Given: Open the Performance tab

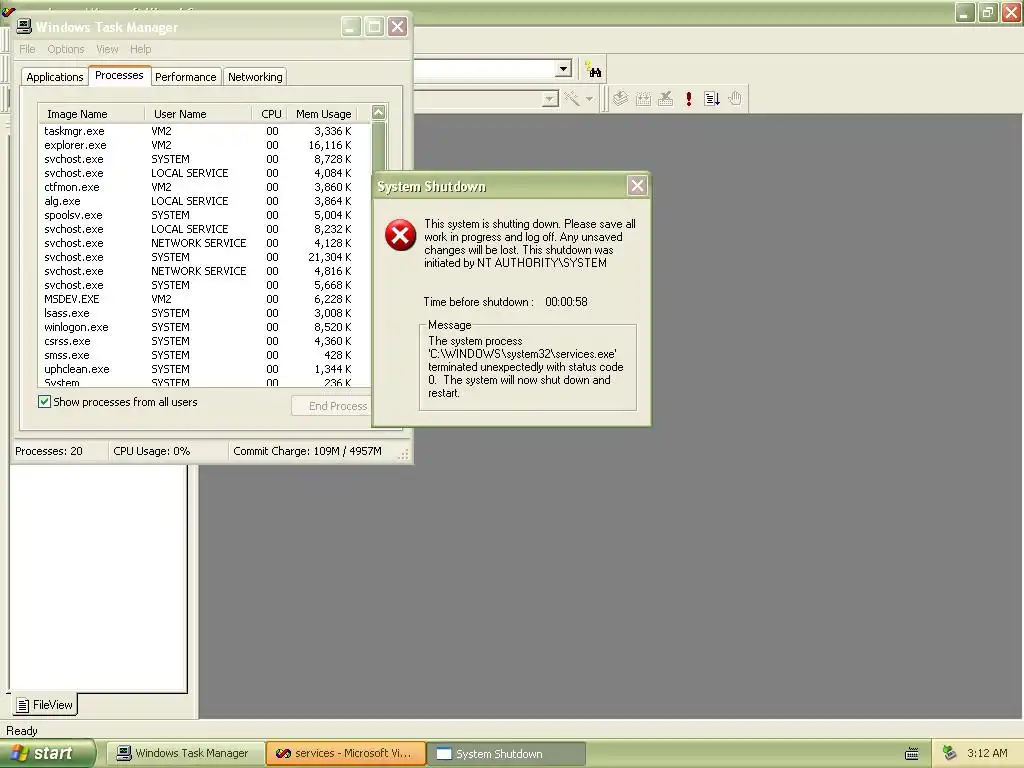Looking at the screenshot, I should tap(185, 77).
